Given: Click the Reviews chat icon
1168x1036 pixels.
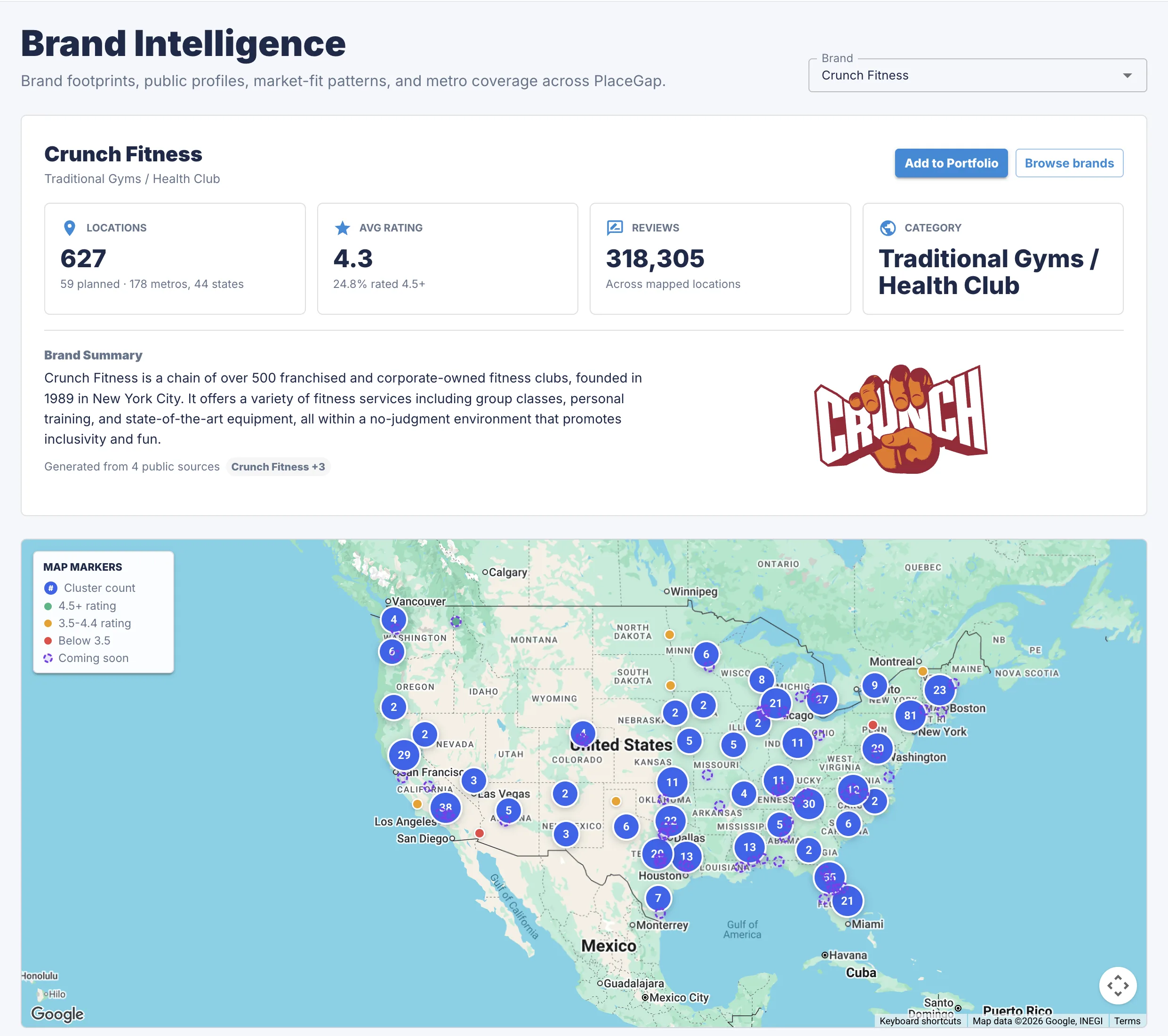Looking at the screenshot, I should pyautogui.click(x=615, y=228).
